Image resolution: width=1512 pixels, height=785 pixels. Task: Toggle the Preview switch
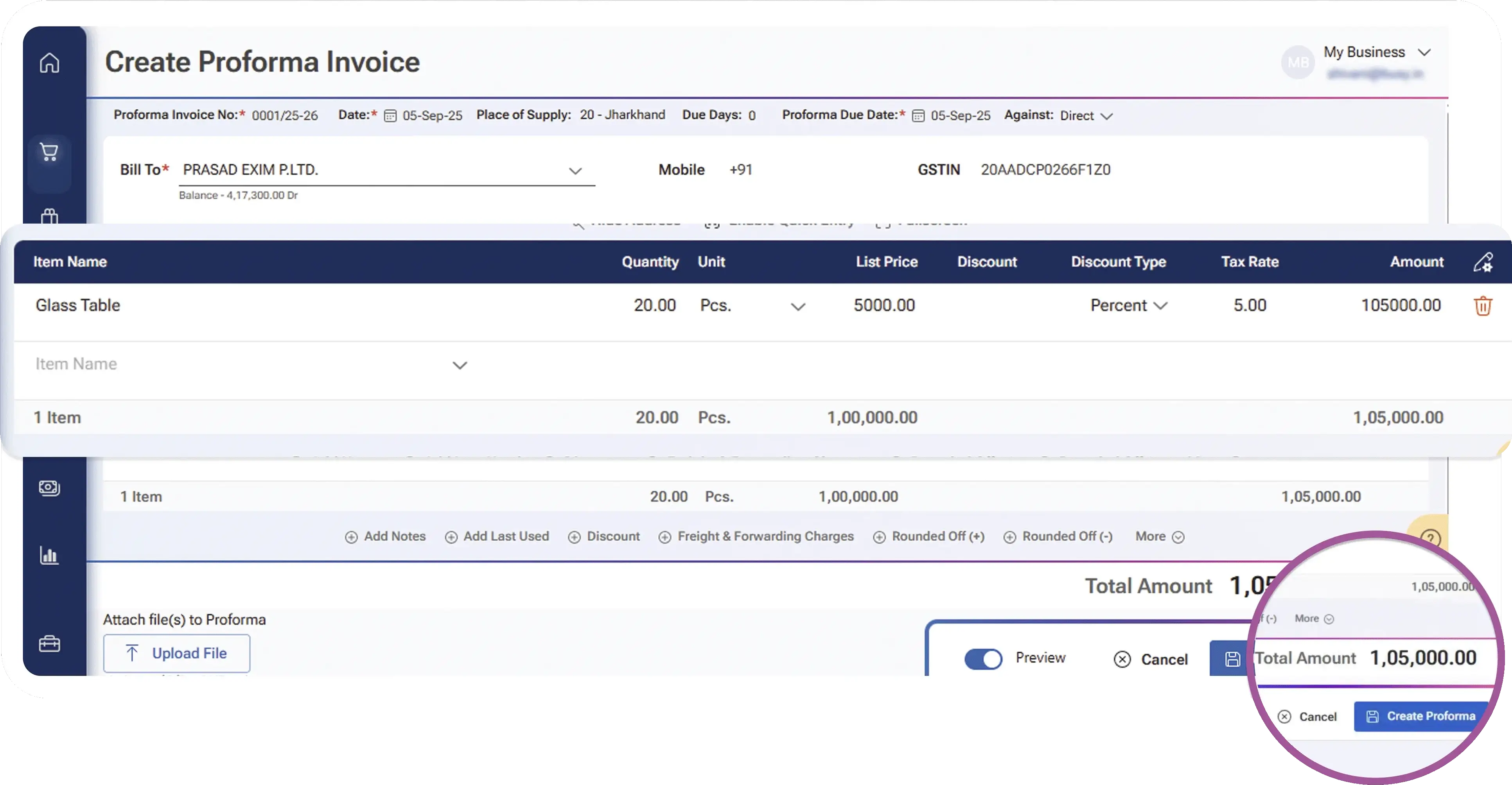983,658
